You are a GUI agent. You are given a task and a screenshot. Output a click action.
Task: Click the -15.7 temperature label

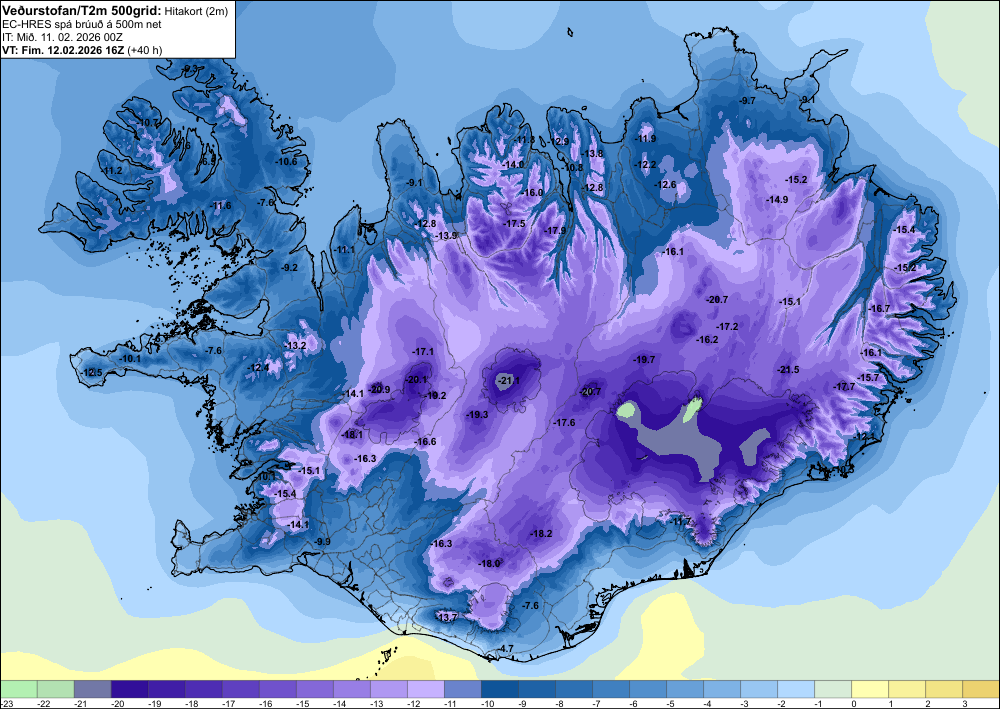coord(868,377)
